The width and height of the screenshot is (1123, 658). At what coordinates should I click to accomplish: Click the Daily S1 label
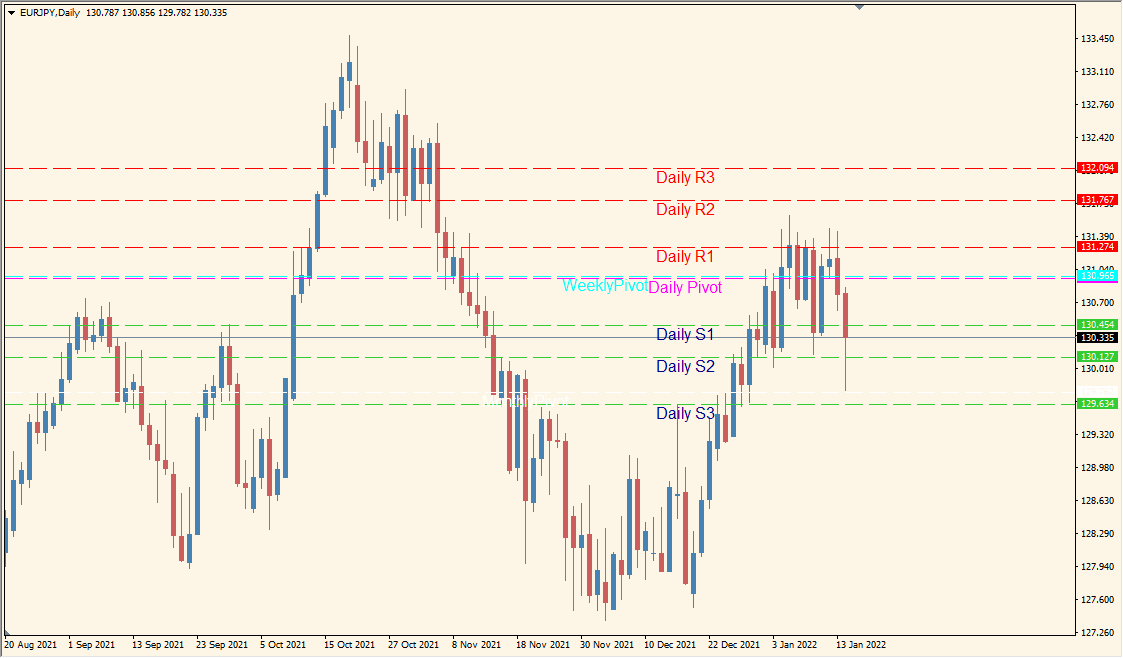click(x=685, y=334)
